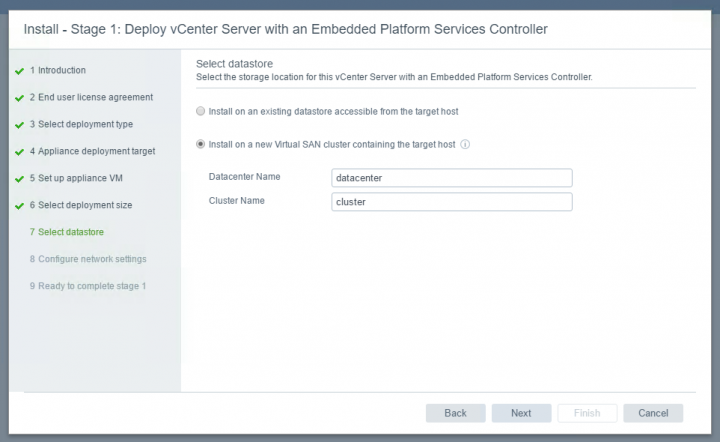Click the checkmark beside End user license agreement
Viewport: 720px width, 442px height.
[x=19, y=98]
